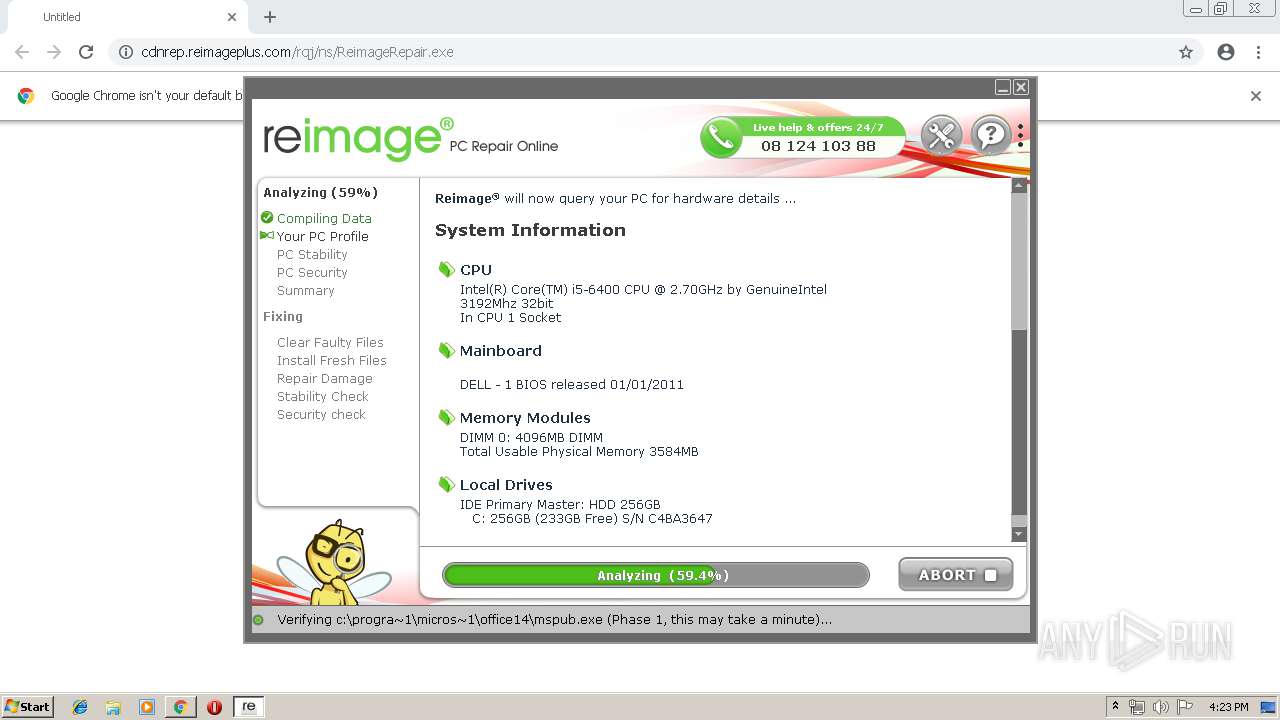Click Chrome back navigation arrow
Viewport: 1280px width, 720px height.
click(x=22, y=52)
